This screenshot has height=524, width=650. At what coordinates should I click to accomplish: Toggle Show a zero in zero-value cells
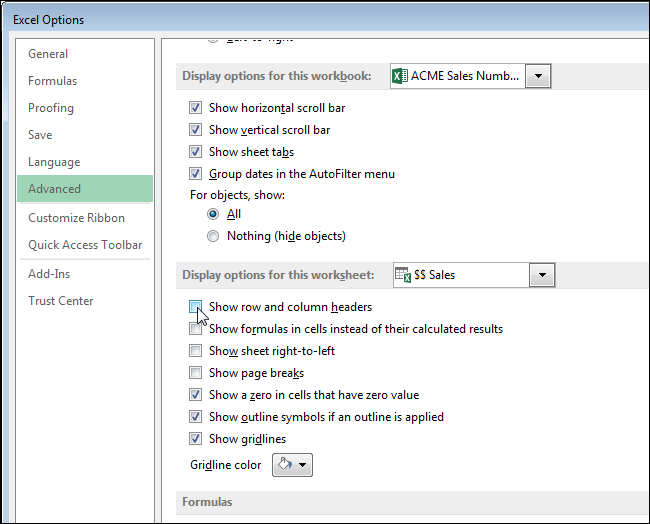[x=195, y=395]
